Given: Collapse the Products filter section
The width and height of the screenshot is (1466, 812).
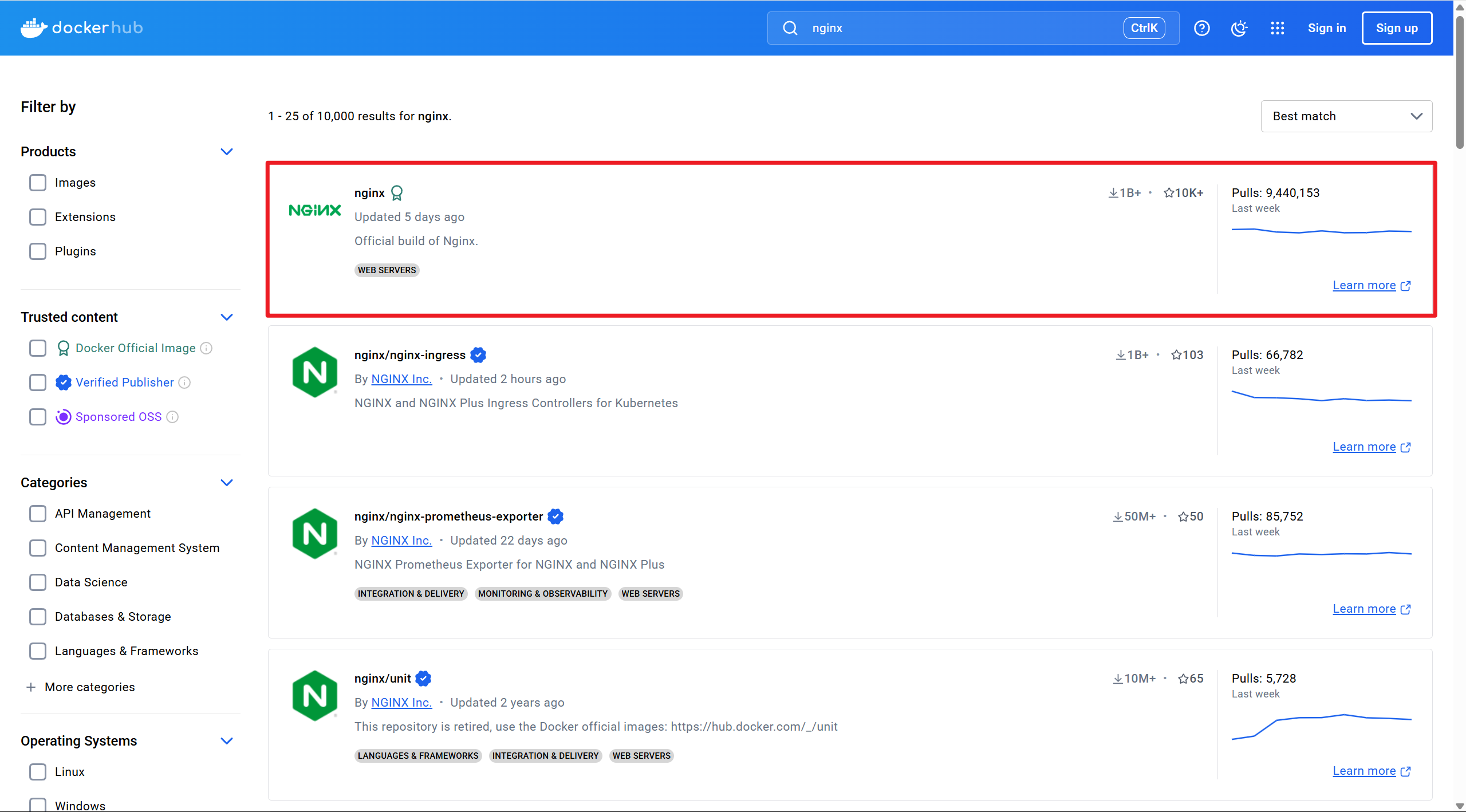Looking at the screenshot, I should point(227,152).
